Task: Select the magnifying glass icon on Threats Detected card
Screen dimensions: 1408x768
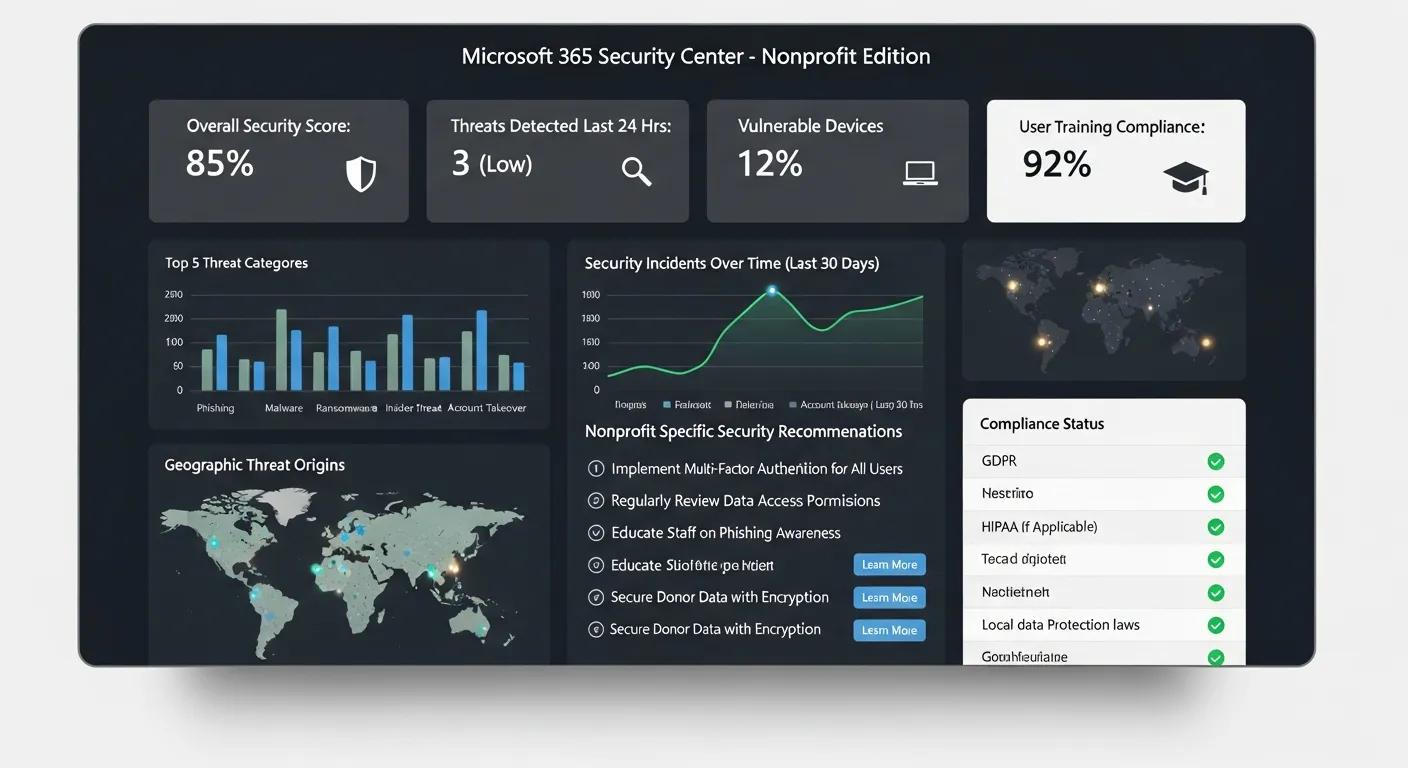Action: click(x=637, y=172)
